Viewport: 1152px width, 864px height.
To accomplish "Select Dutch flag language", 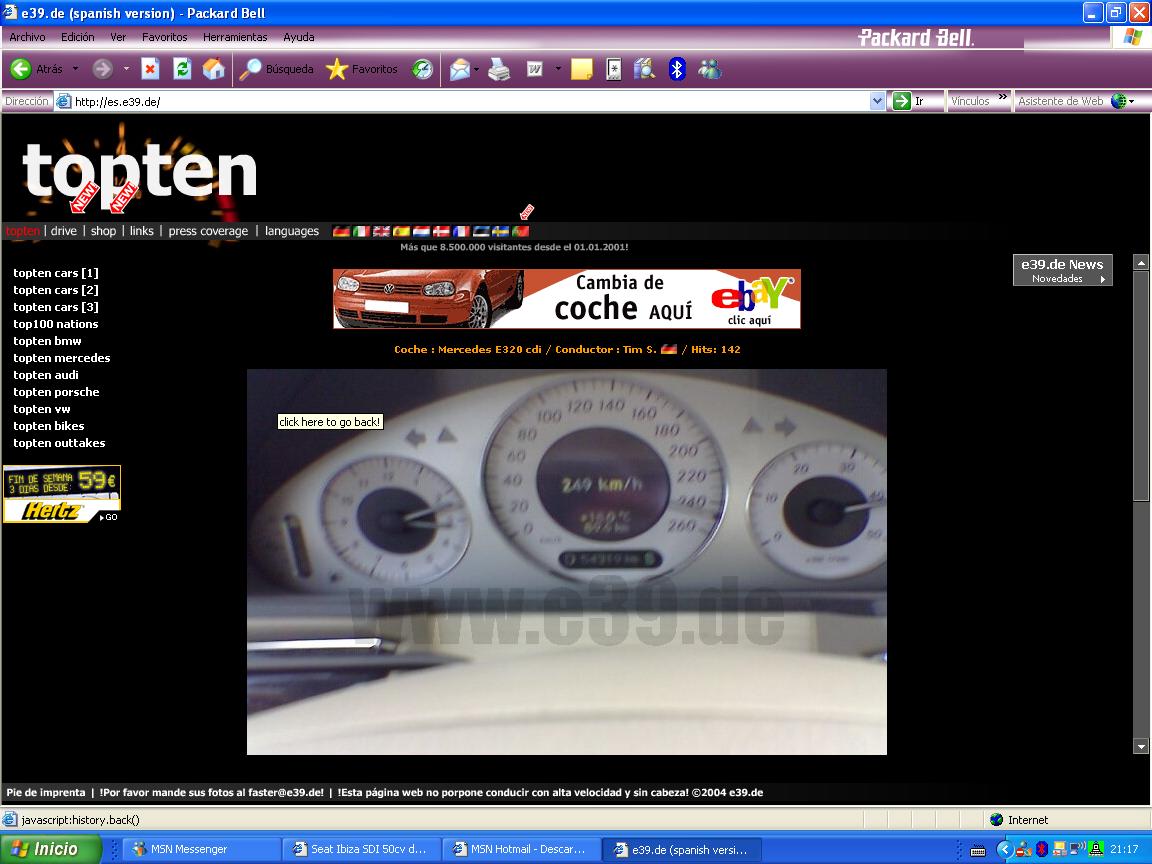I will tap(421, 231).
